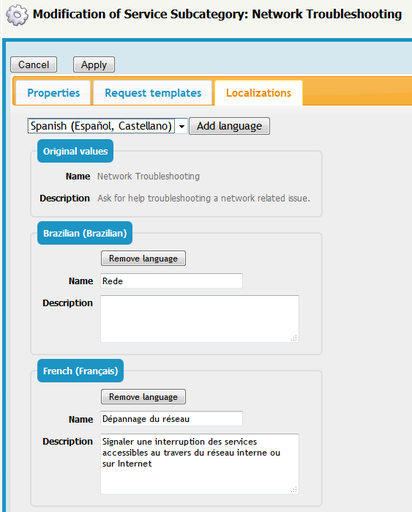
Task: Click the empty Brazilian Description text area
Action: pos(200,319)
